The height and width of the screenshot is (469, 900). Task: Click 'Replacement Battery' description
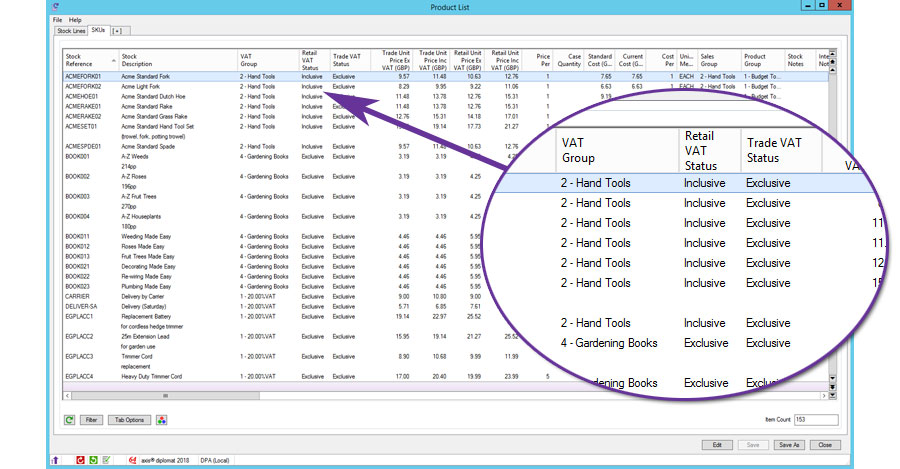[146, 316]
